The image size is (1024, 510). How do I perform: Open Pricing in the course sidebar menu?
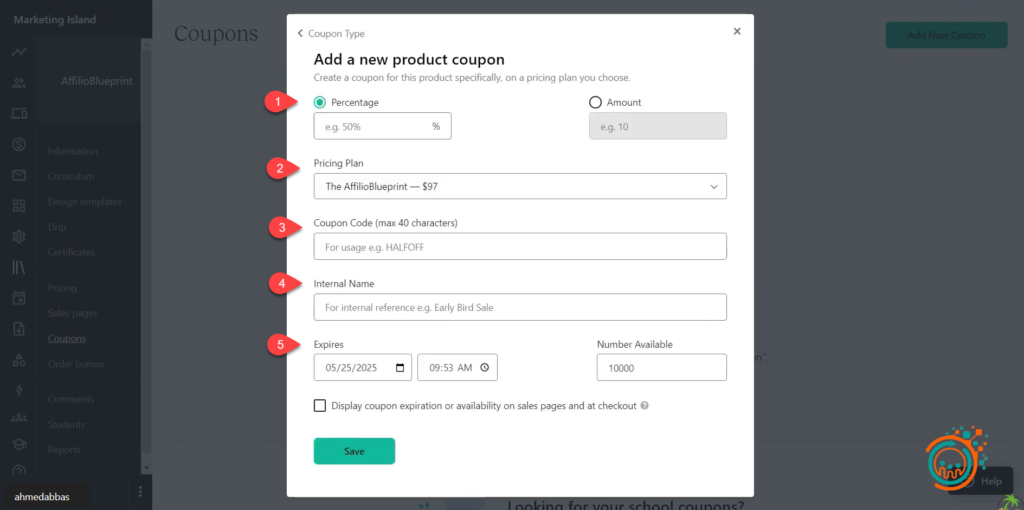(x=62, y=288)
